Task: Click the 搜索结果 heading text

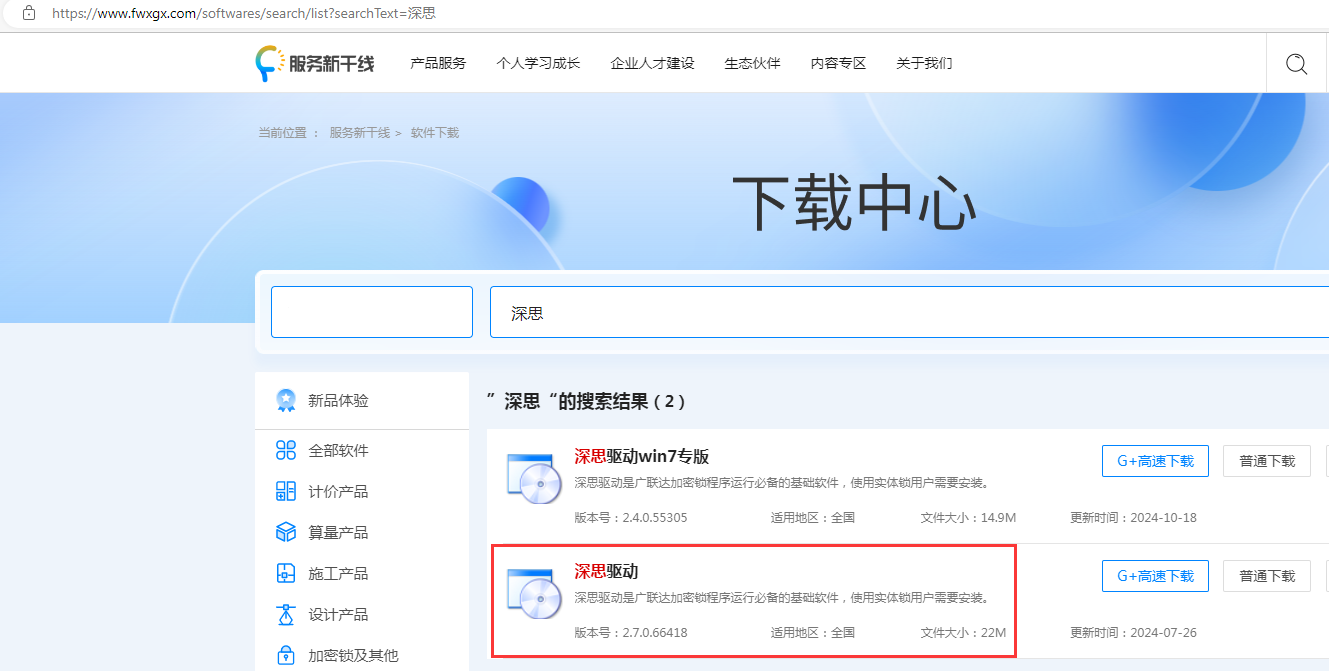Action: [x=586, y=402]
